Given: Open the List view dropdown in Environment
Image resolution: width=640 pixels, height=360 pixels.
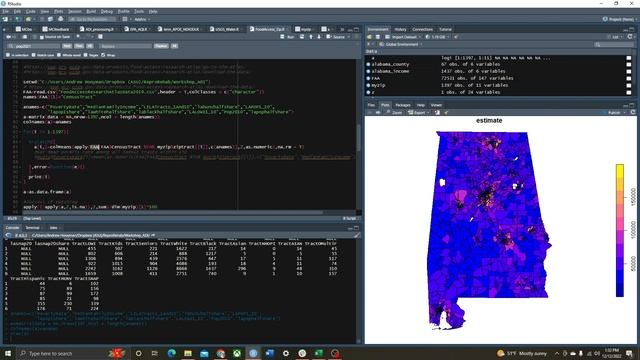Looking at the screenshot, I should pyautogui.click(x=616, y=37).
